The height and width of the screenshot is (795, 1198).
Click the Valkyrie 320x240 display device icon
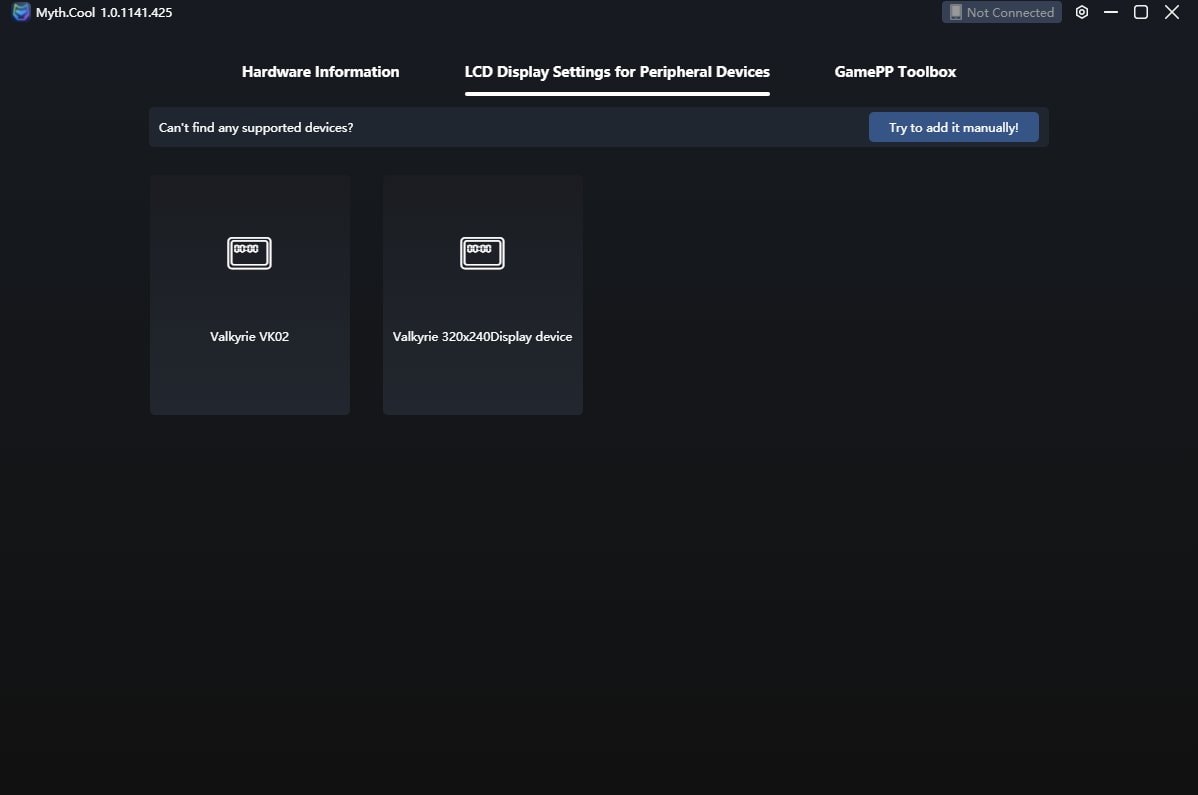click(482, 253)
